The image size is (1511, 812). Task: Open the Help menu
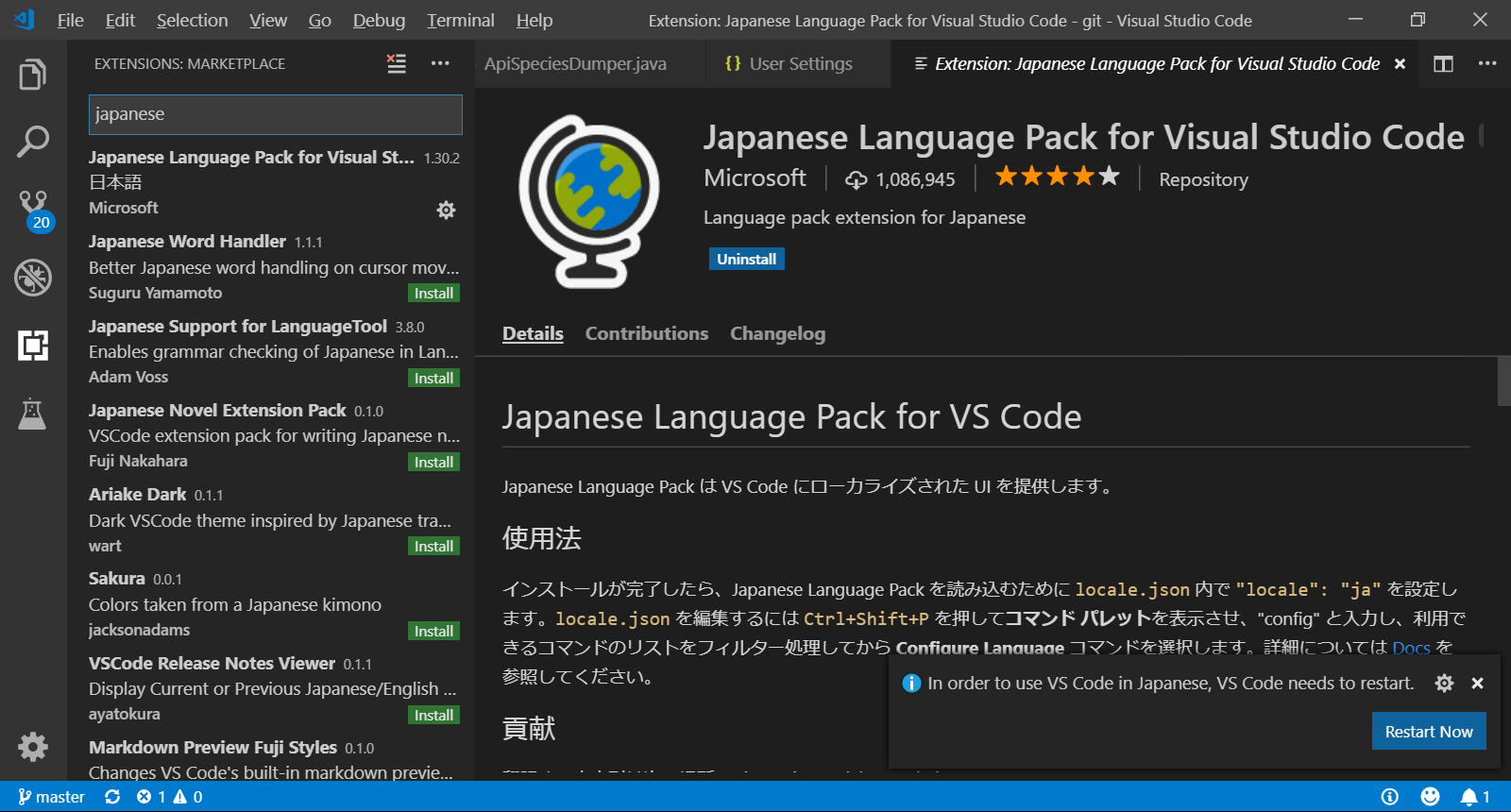(x=535, y=20)
